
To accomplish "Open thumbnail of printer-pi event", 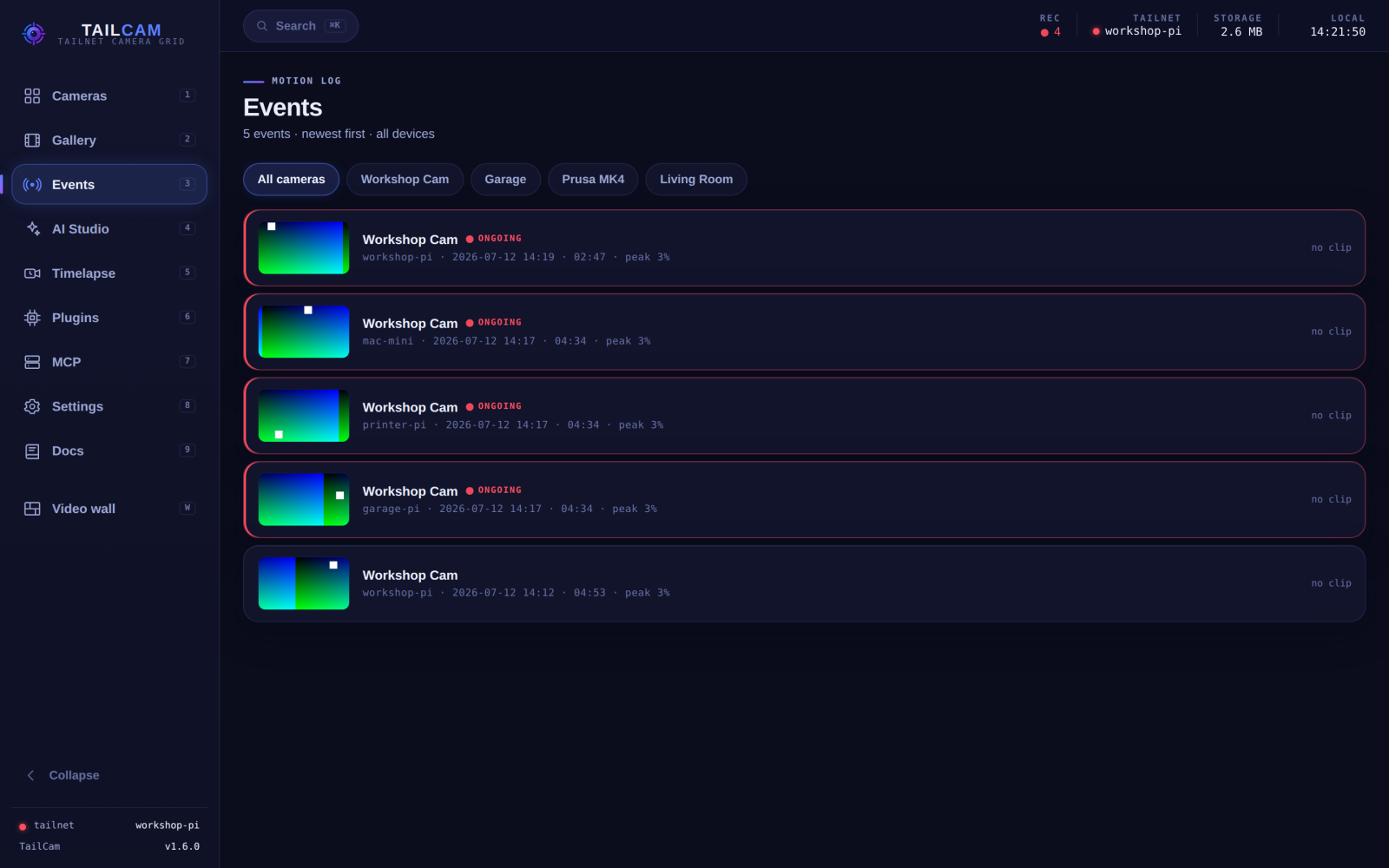I will [x=304, y=416].
